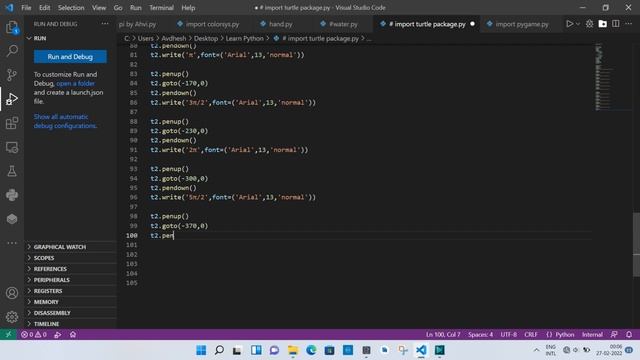Select language mode Python in status bar
Screen dimensions: 640x360
point(564,334)
